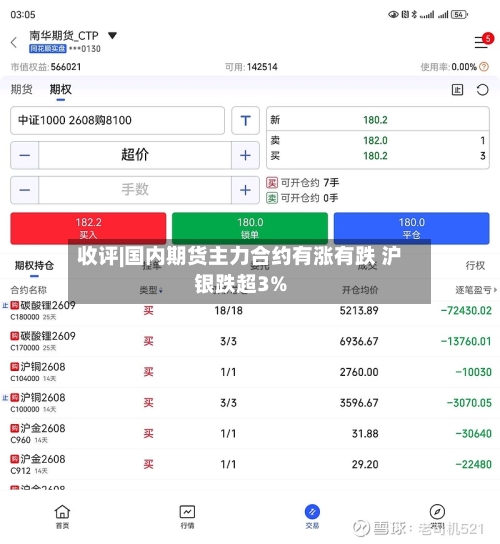Tap the 可用 142514 value
The image size is (500, 544).
point(262,67)
